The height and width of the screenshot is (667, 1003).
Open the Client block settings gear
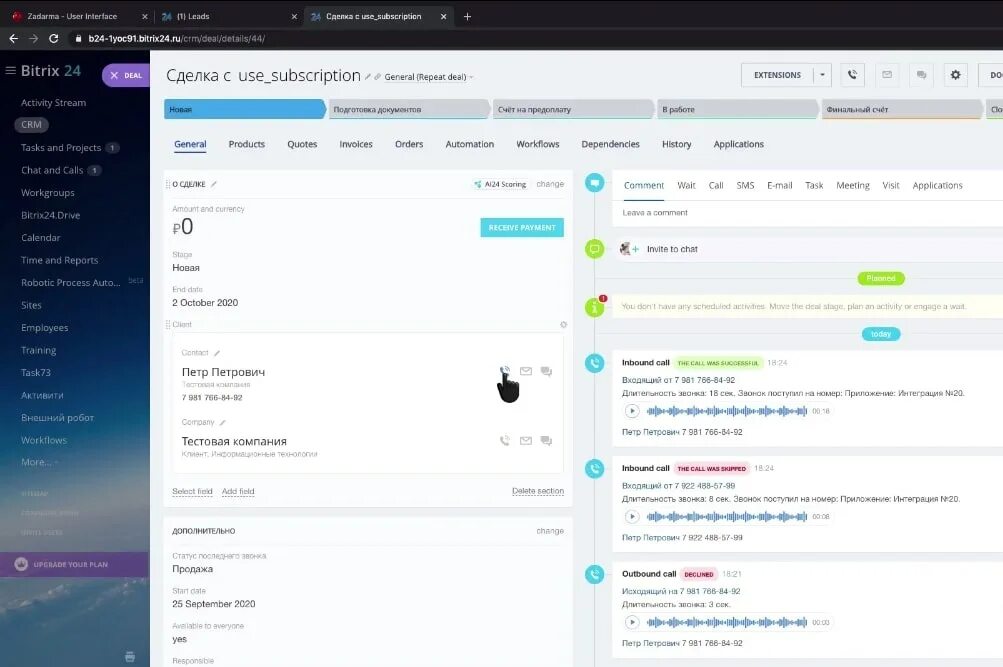click(564, 324)
